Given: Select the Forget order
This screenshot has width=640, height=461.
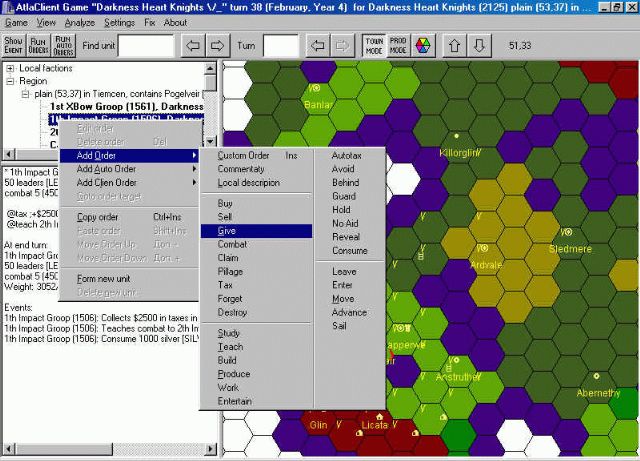Looking at the screenshot, I should 257,299.
